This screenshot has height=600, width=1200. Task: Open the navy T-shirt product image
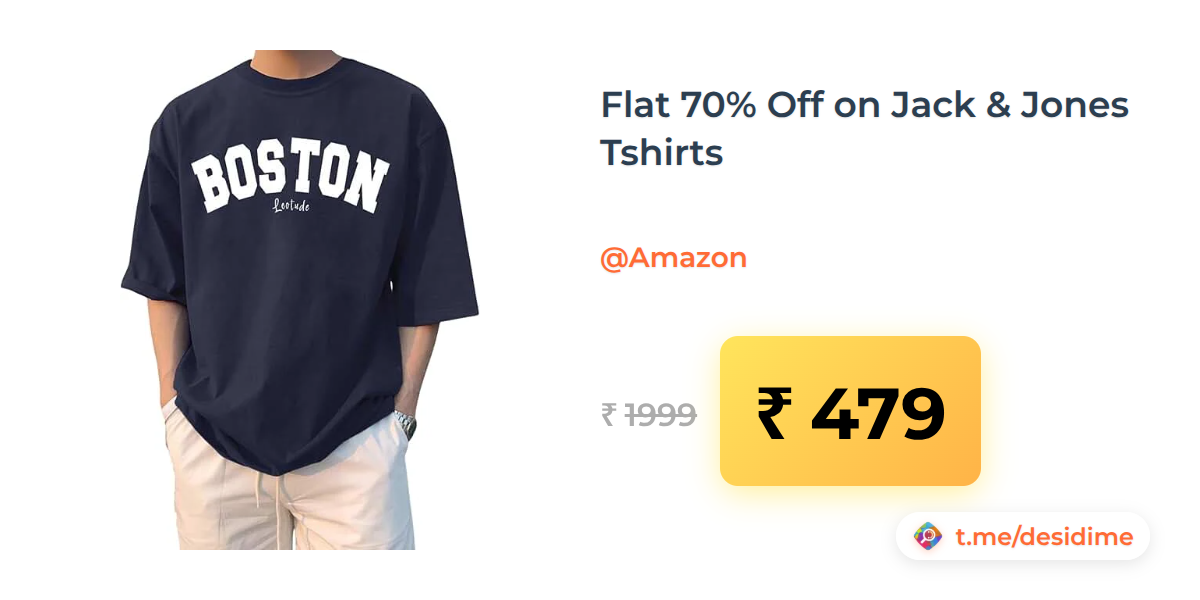pos(300,300)
